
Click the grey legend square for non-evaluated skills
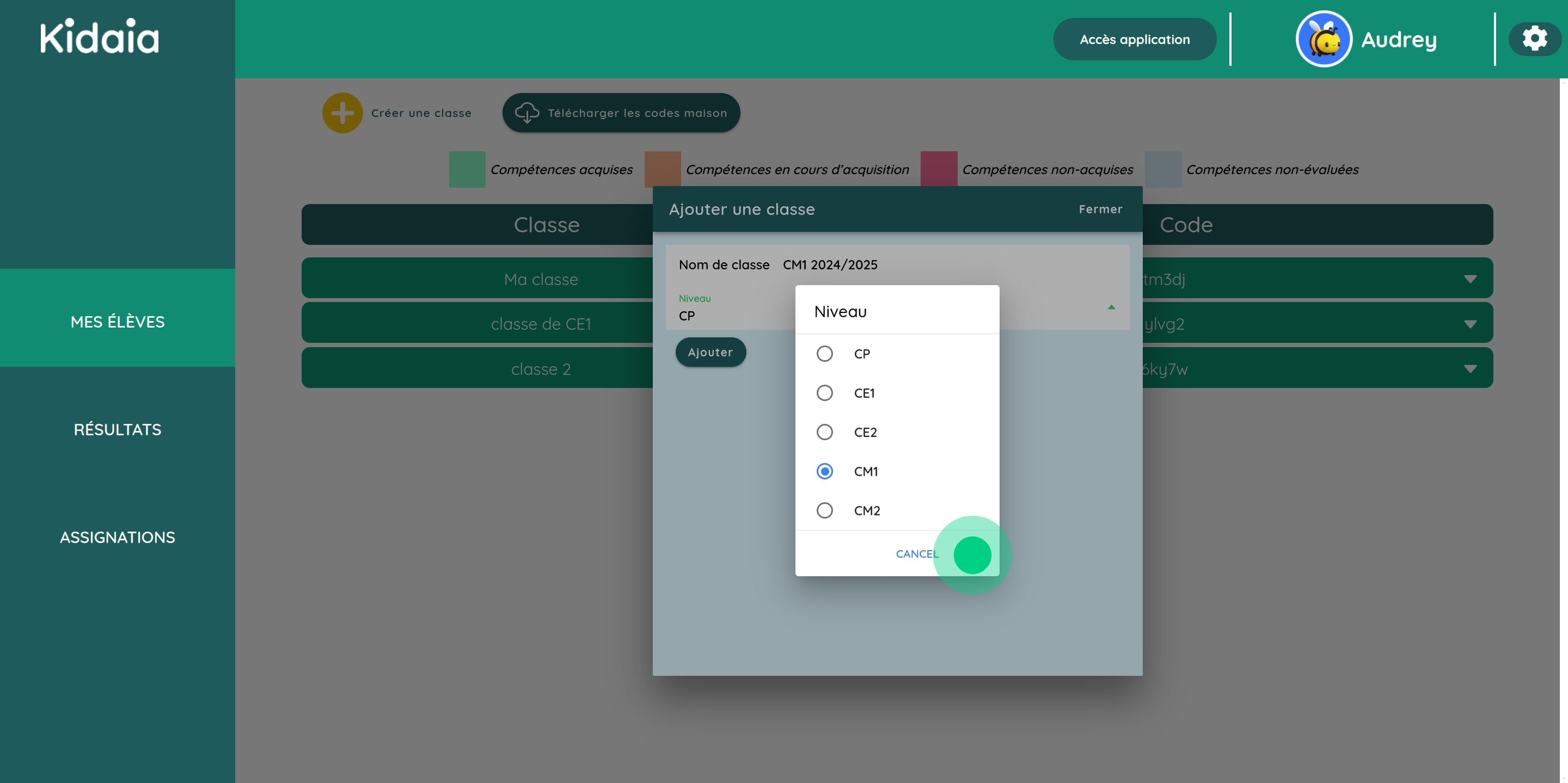pyautogui.click(x=1163, y=170)
